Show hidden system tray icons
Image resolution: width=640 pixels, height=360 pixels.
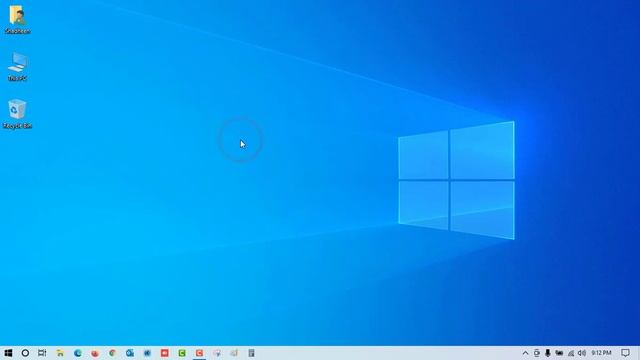525,353
